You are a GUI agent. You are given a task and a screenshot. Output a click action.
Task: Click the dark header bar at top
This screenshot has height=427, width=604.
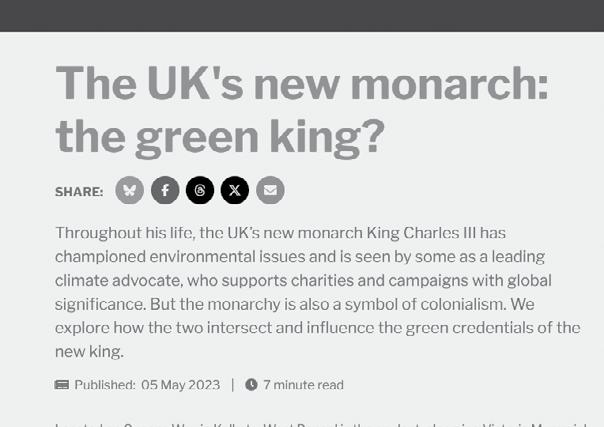302,15
